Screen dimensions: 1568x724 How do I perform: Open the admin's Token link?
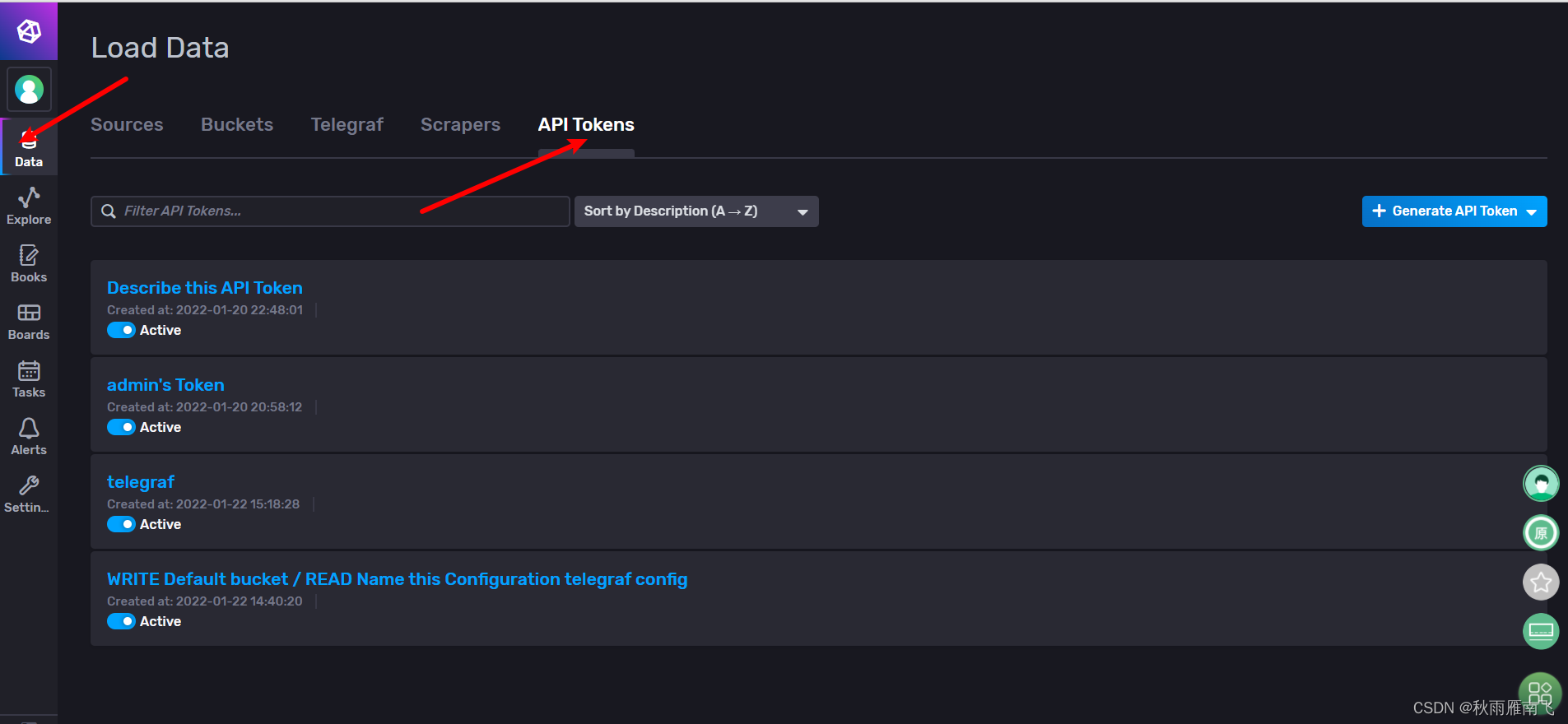point(165,385)
